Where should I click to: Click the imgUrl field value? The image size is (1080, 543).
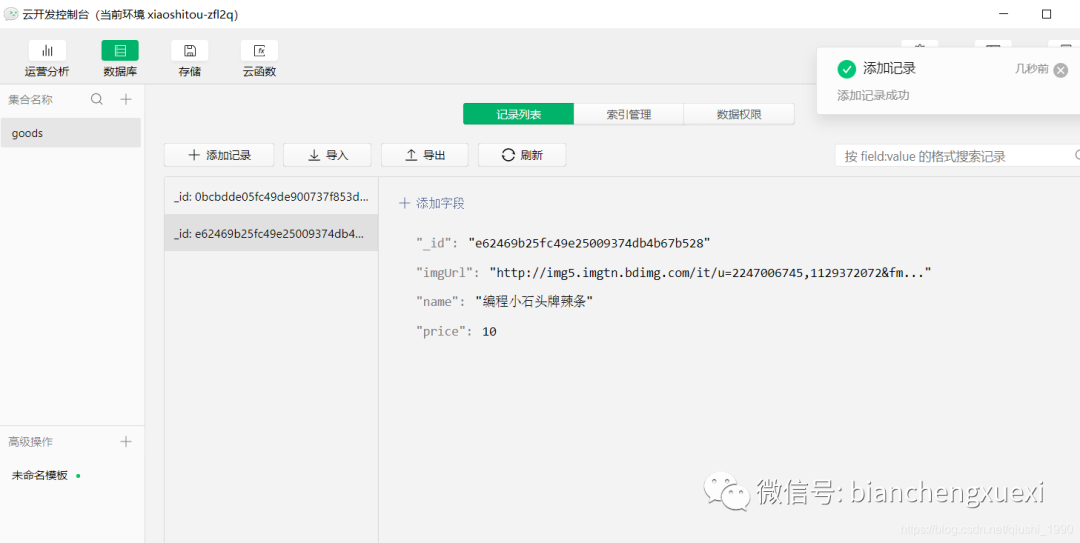pyautogui.click(x=710, y=273)
